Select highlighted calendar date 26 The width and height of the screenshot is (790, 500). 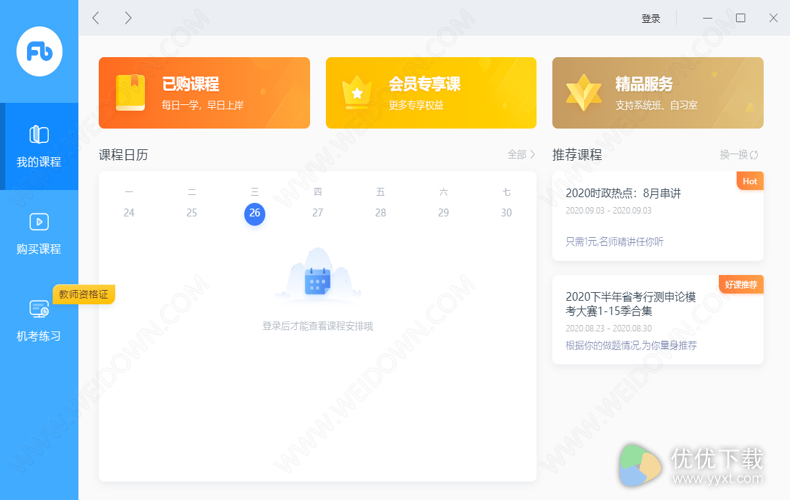pyautogui.click(x=255, y=214)
